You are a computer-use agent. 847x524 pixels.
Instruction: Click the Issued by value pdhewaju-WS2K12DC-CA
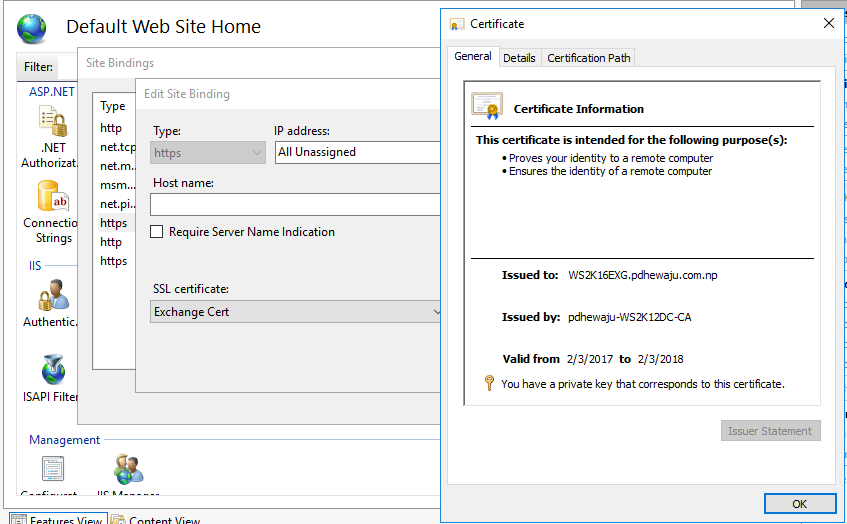(x=629, y=317)
